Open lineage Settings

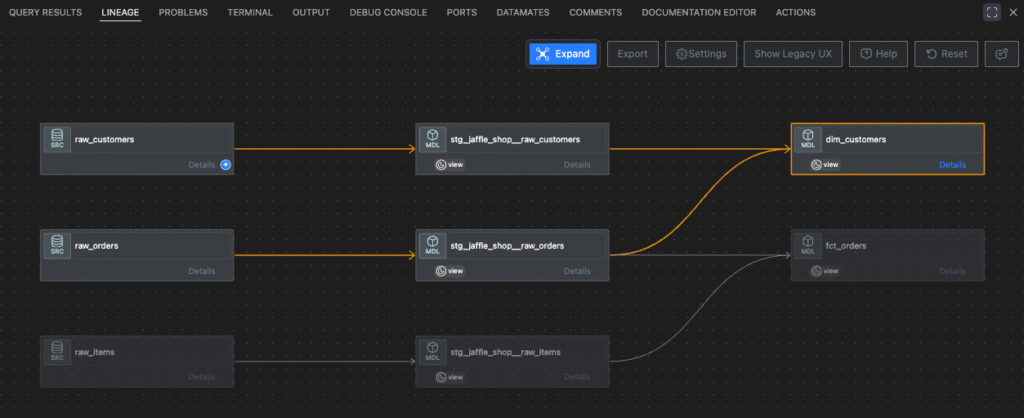[701, 54]
